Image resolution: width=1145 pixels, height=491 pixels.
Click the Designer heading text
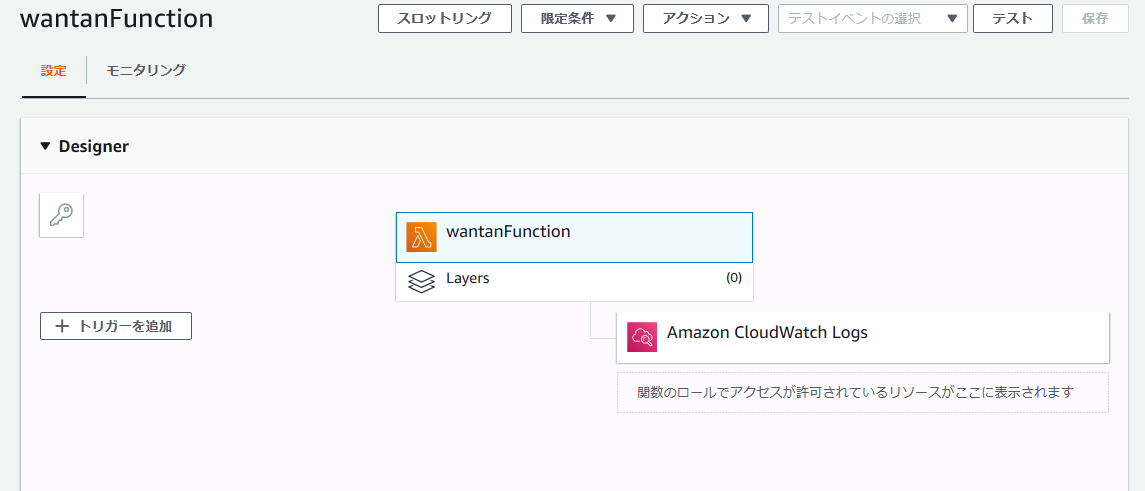[x=93, y=147]
